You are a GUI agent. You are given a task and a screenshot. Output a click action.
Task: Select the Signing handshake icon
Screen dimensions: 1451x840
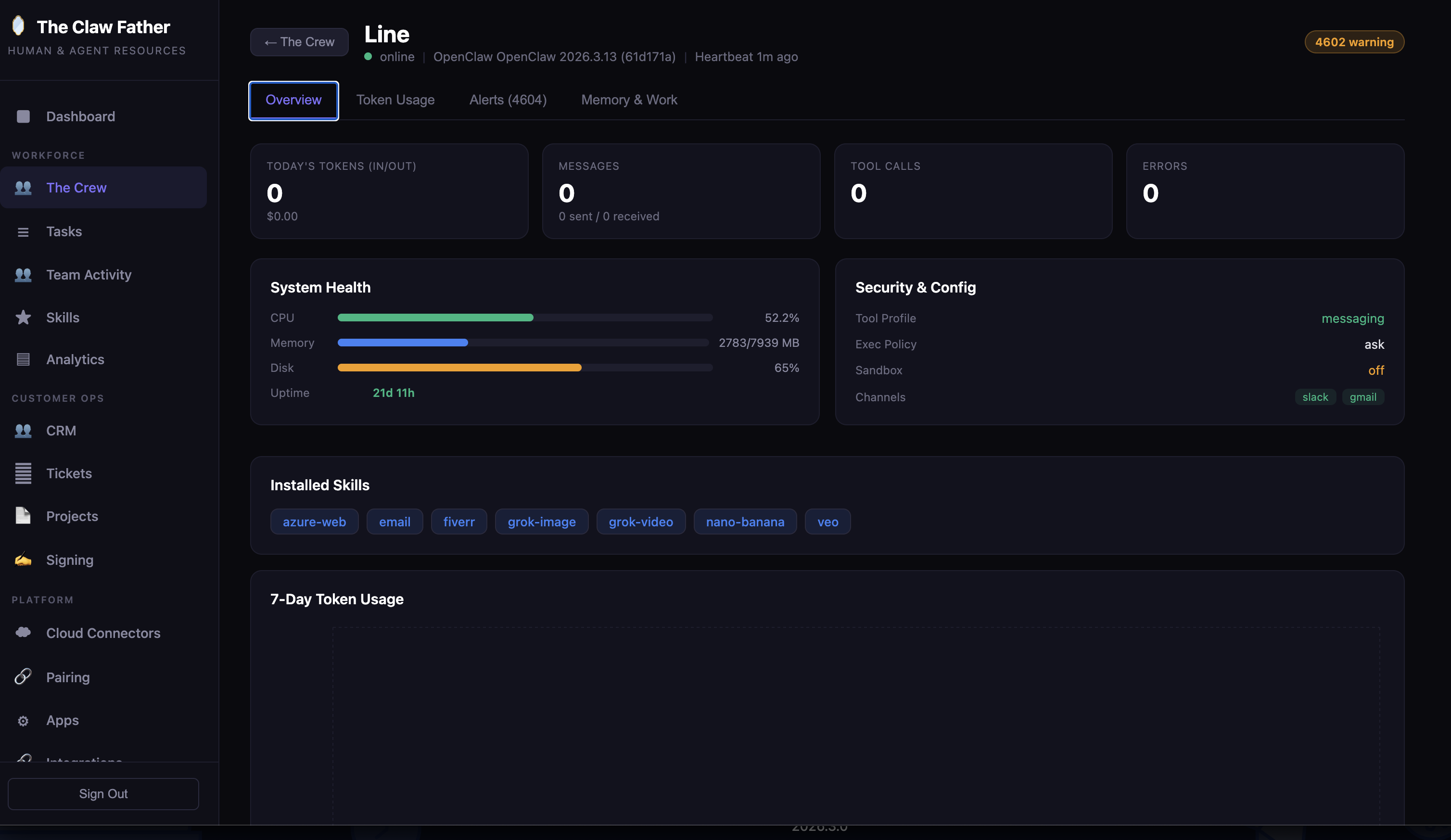click(23, 559)
